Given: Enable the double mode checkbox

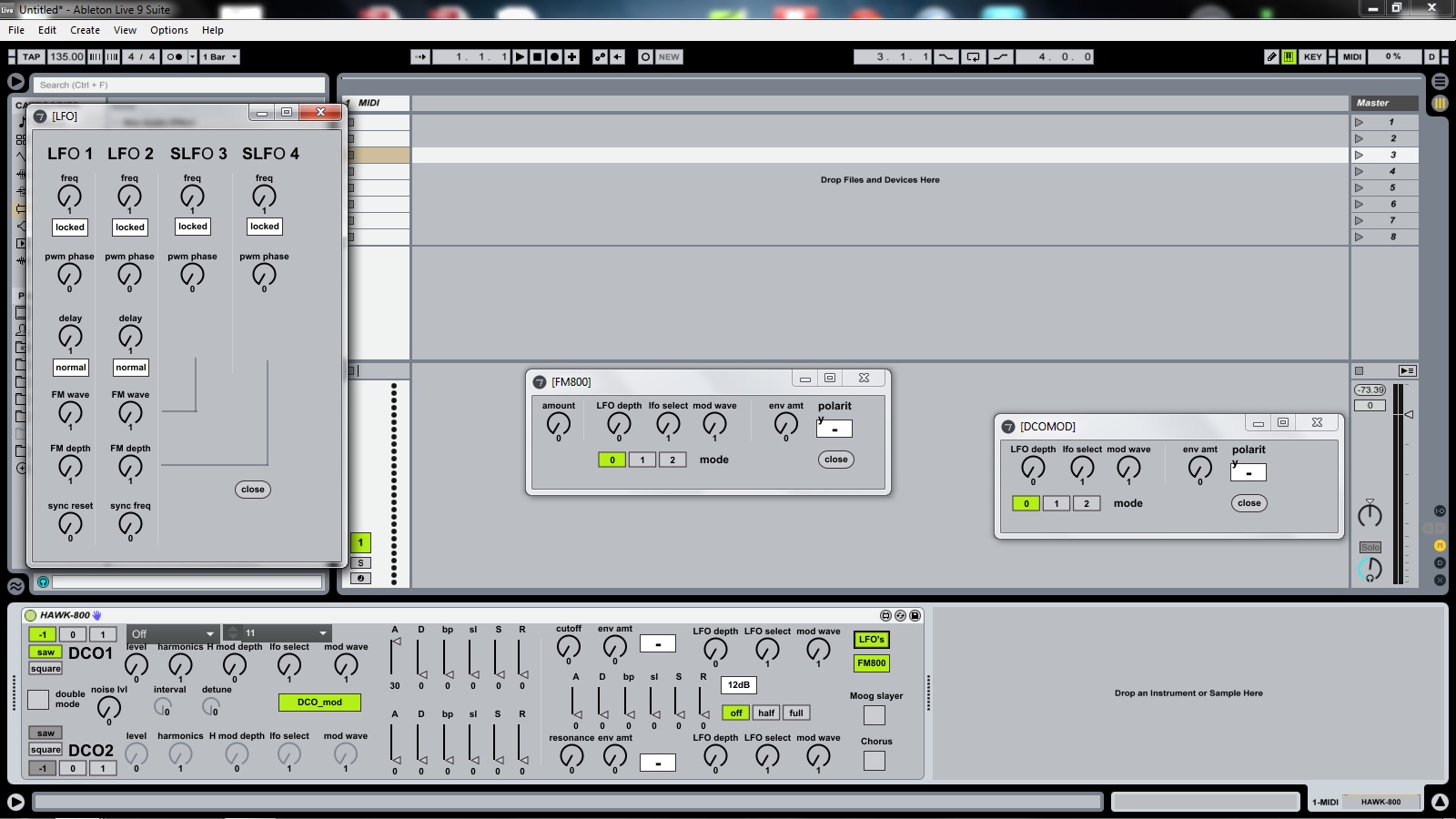Looking at the screenshot, I should point(38,699).
